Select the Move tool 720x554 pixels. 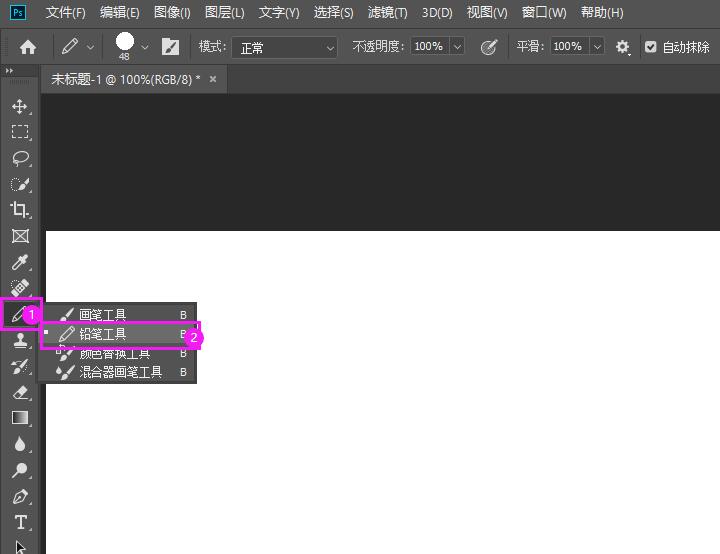(20, 107)
